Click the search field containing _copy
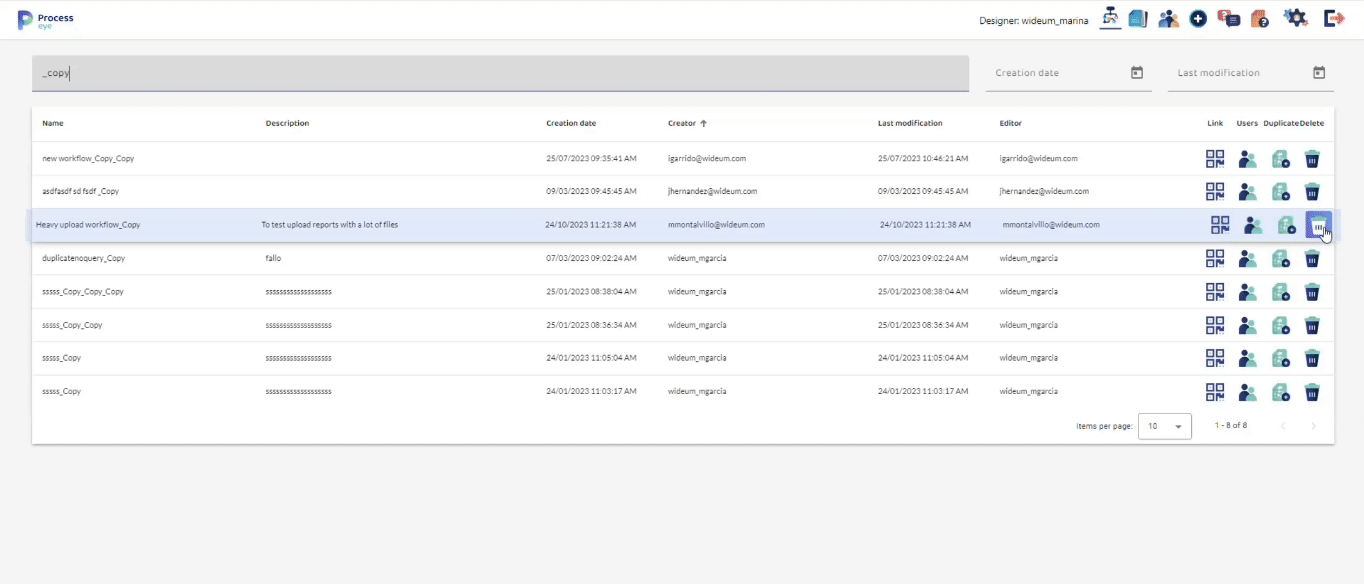The width and height of the screenshot is (1364, 584). click(x=500, y=73)
